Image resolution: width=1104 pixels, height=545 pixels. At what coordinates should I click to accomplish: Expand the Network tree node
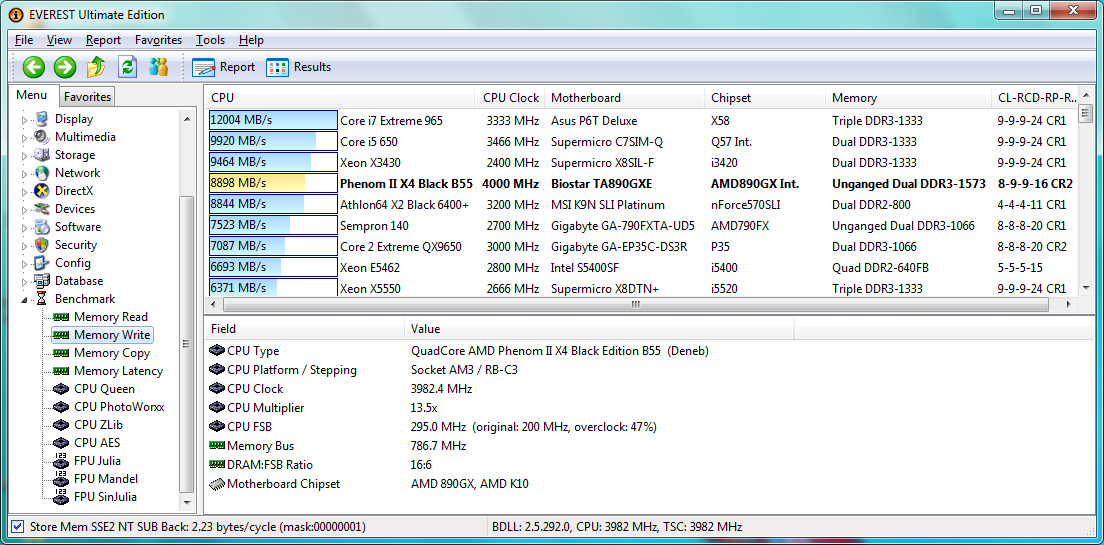(x=25, y=173)
